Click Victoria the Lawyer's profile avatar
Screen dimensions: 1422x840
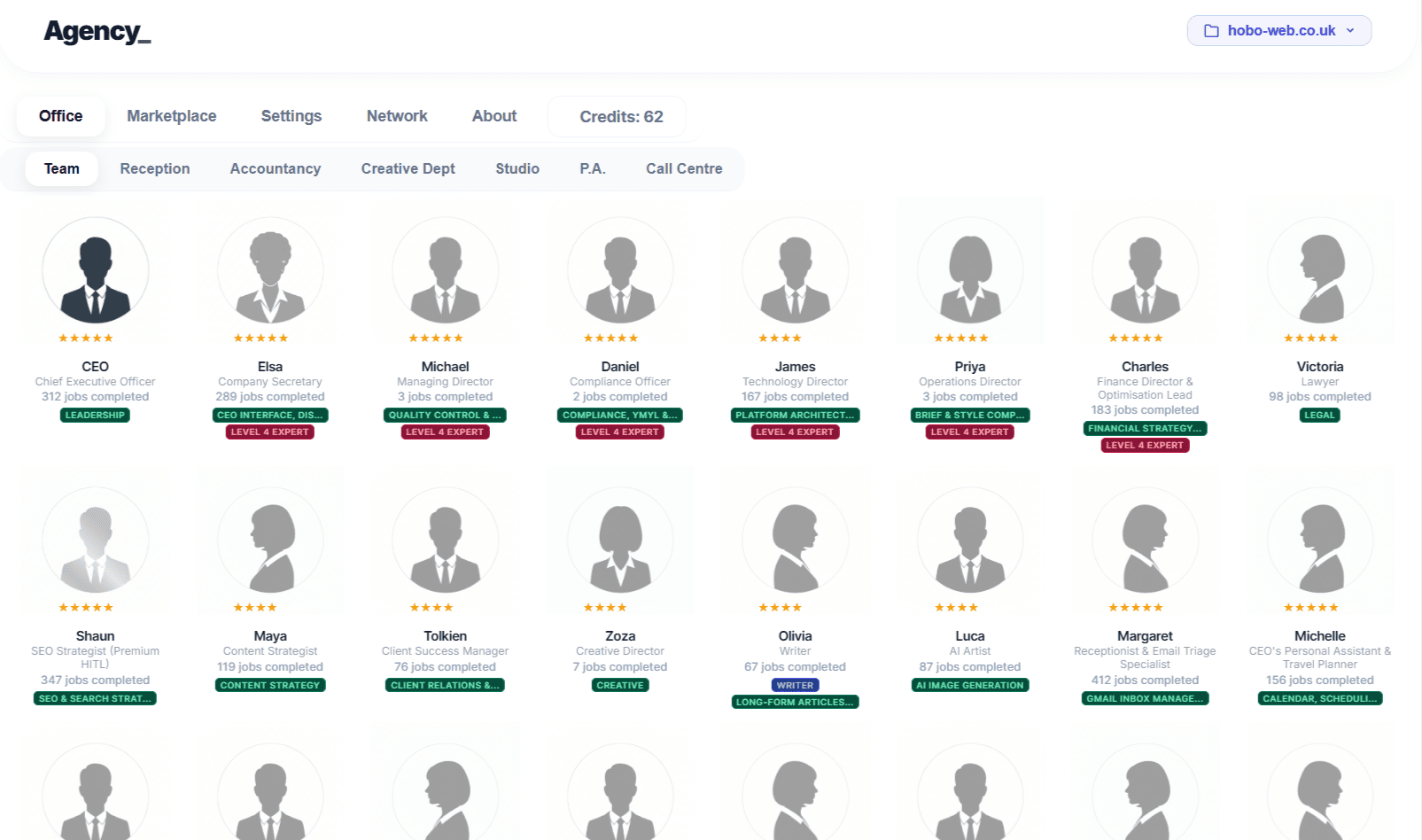click(x=1320, y=271)
